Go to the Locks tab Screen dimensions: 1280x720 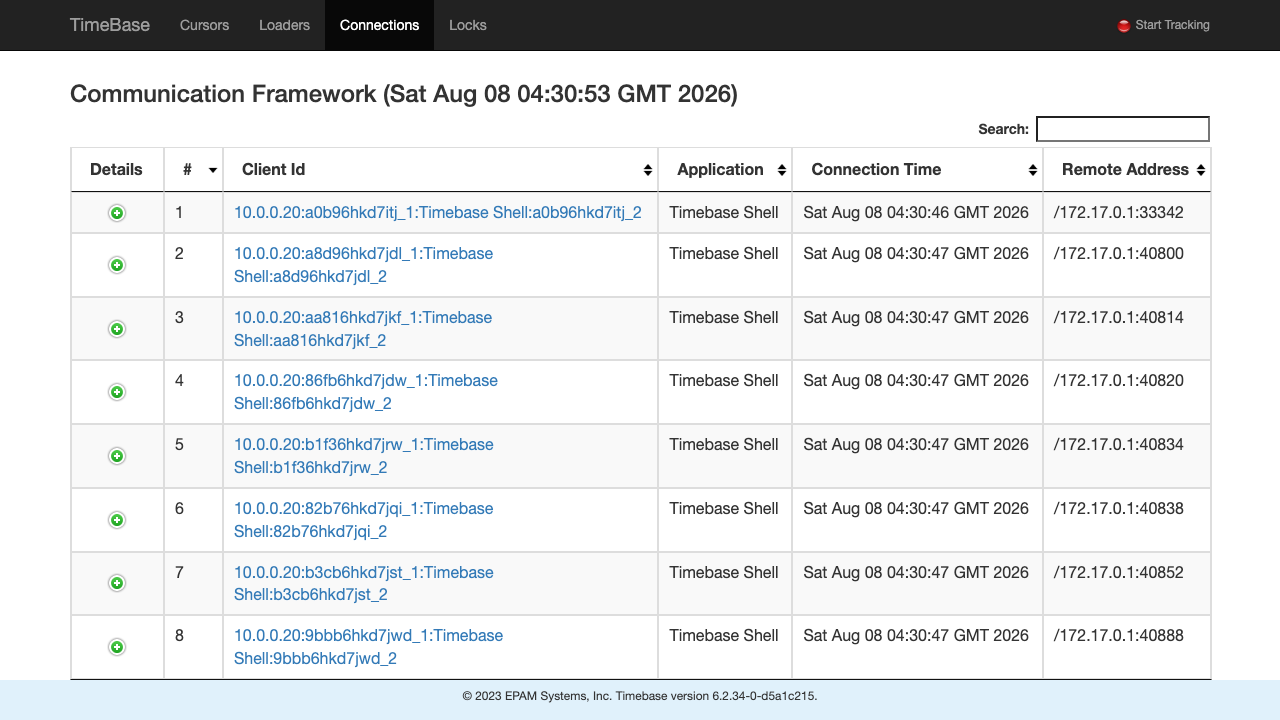[468, 25]
